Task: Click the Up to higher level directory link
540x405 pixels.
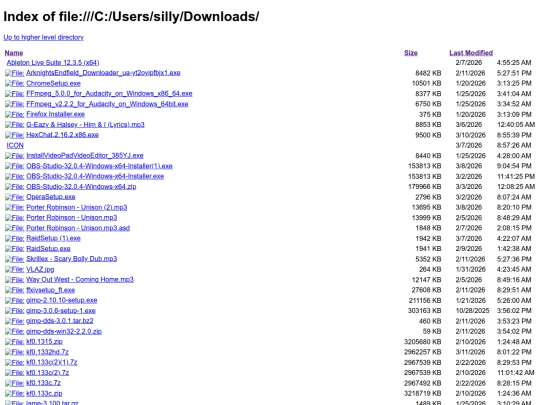Action: 43,37
